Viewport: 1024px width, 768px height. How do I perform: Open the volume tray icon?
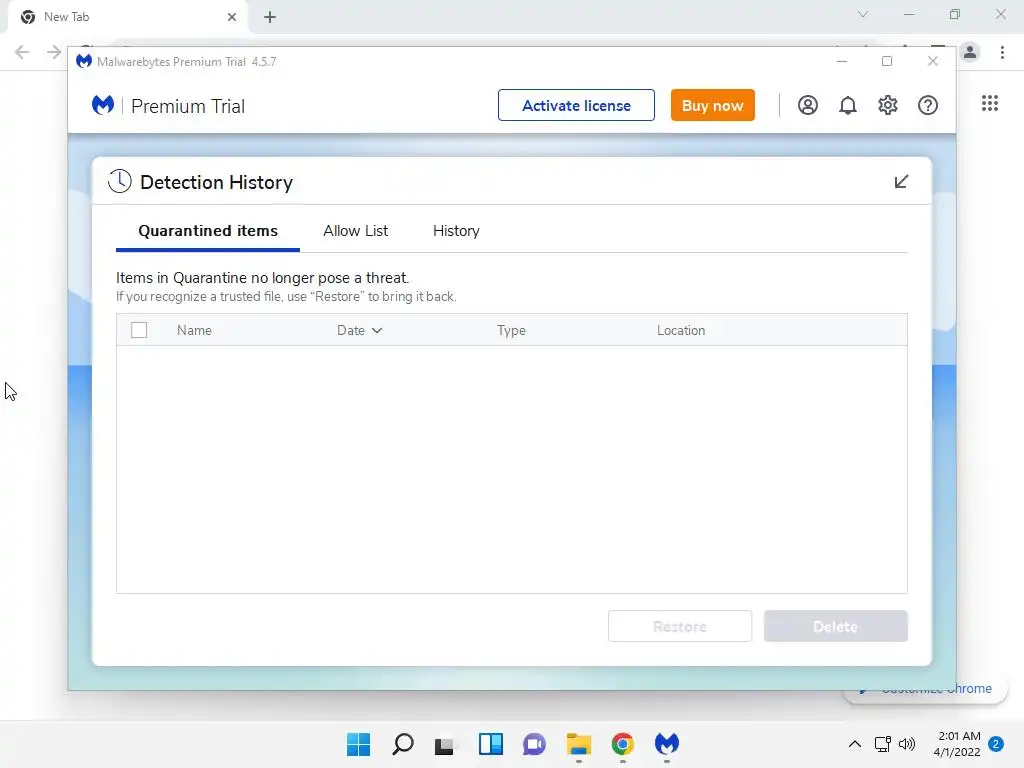[x=907, y=744]
